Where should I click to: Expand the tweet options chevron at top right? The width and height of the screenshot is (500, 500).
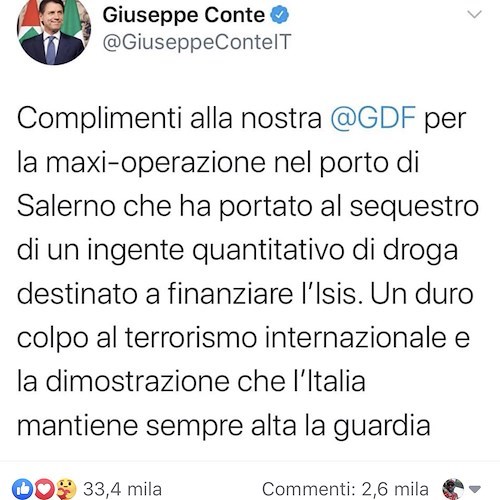tap(474, 14)
